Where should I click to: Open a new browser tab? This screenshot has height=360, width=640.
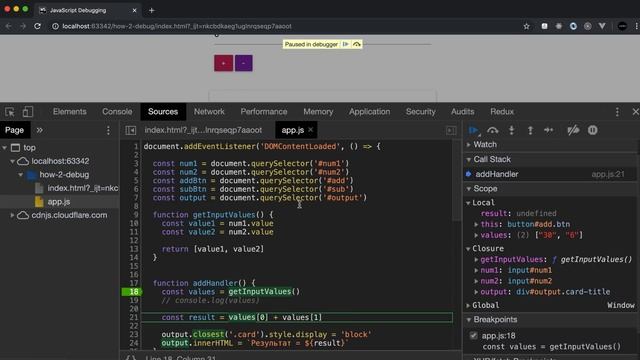(x=151, y=10)
